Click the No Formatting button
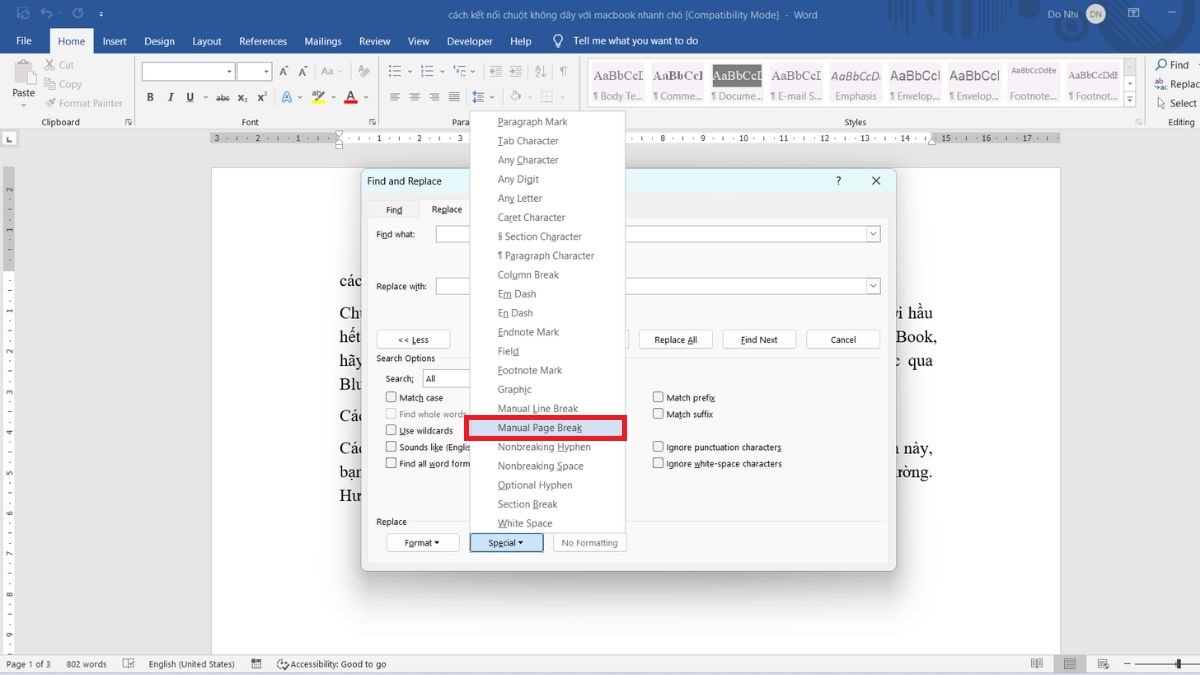The image size is (1200, 675). pyautogui.click(x=590, y=543)
